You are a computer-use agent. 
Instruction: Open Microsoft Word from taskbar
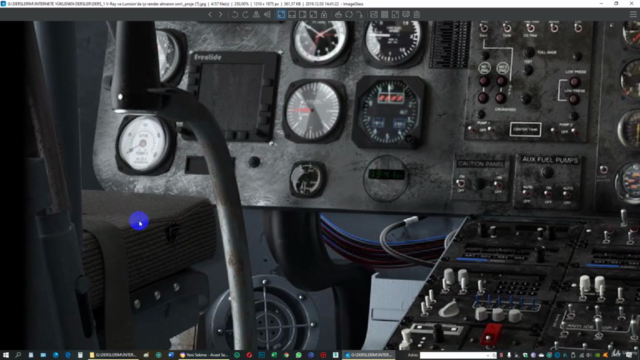tap(171, 355)
